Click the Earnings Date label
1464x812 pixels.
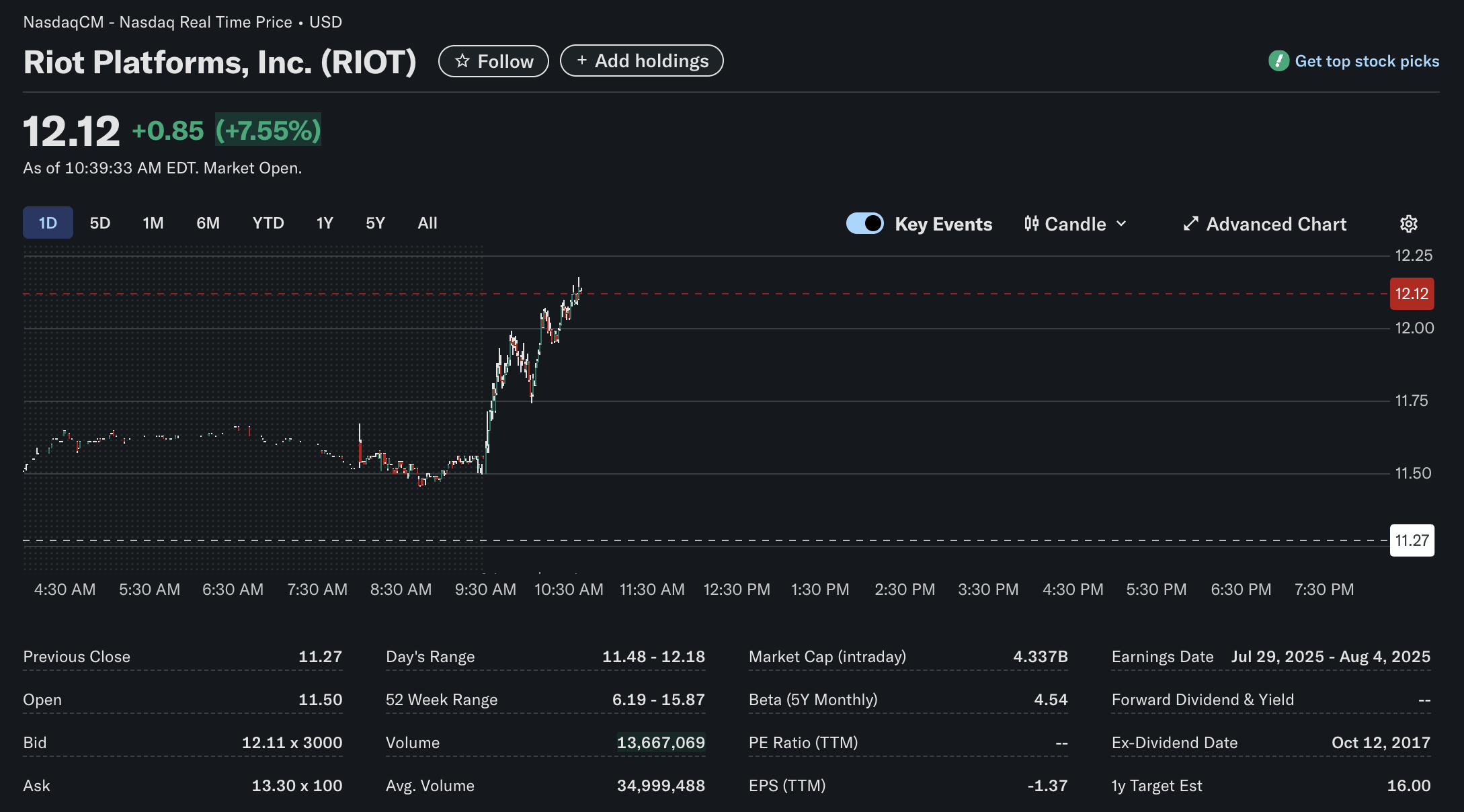pos(1163,657)
